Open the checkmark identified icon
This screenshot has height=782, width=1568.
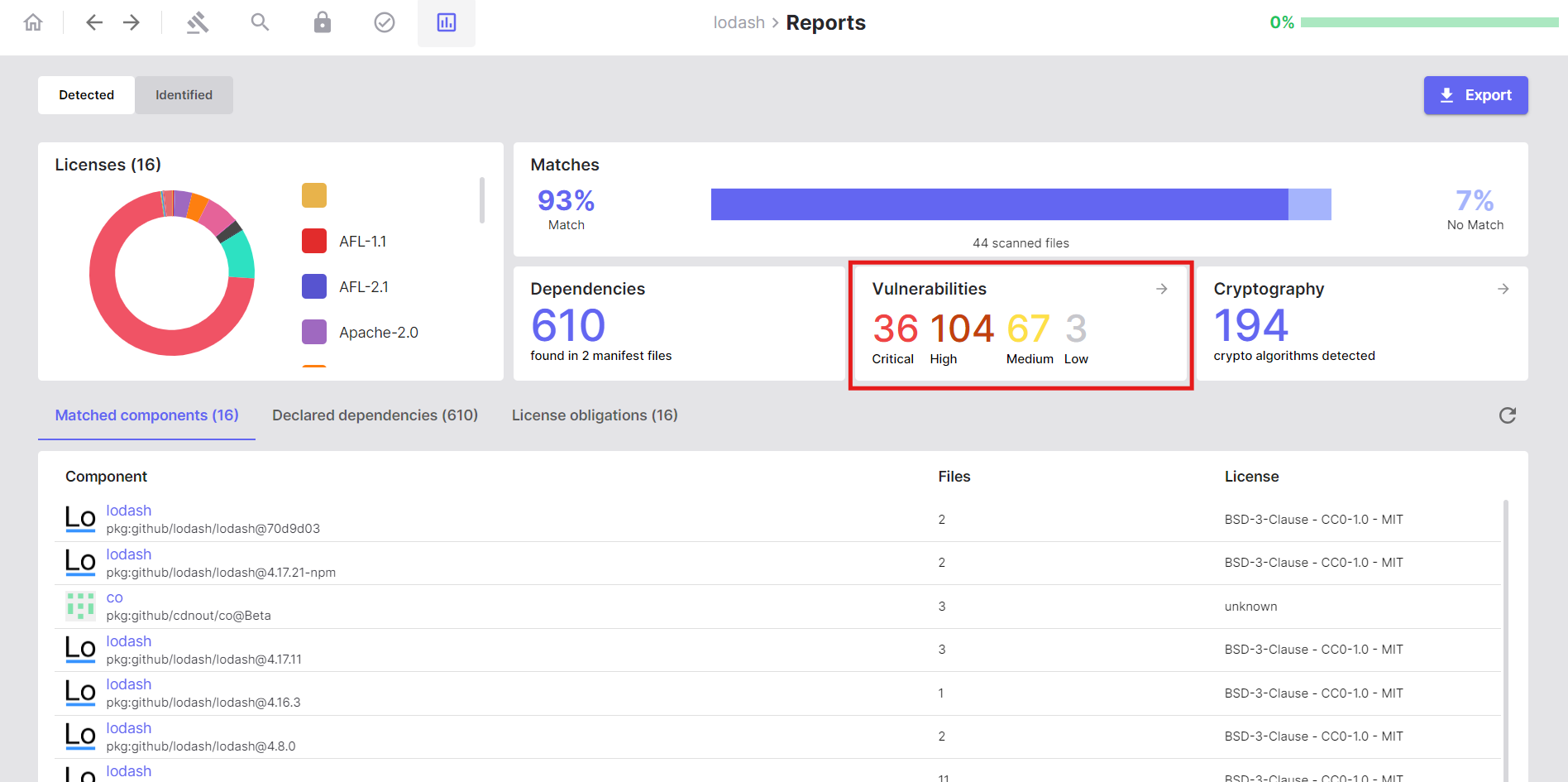point(385,22)
